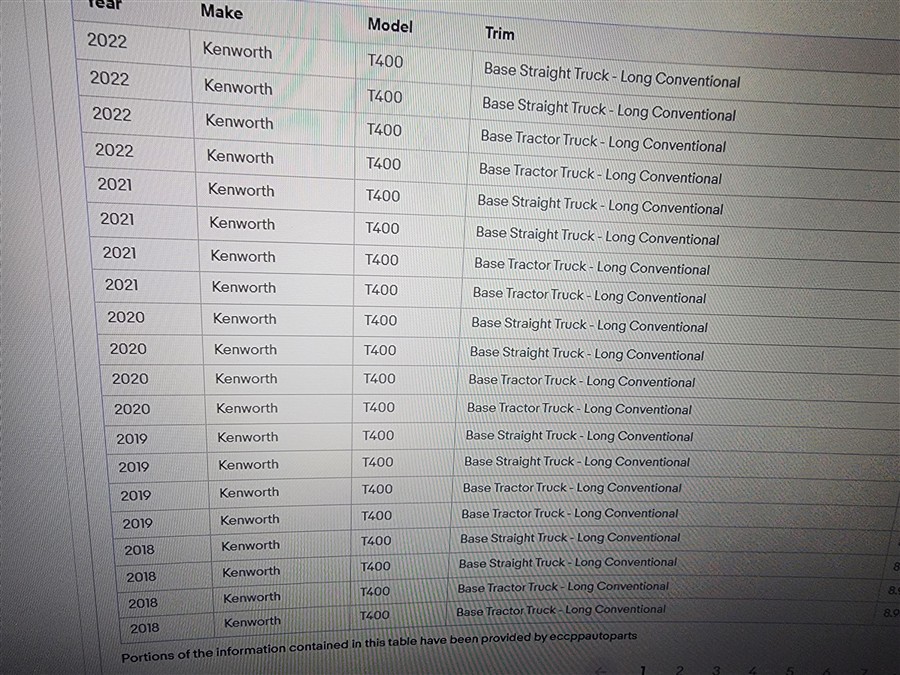Click the Kenworth cell in the last table row
Viewport: 900px width, 675px height.
[x=252, y=622]
